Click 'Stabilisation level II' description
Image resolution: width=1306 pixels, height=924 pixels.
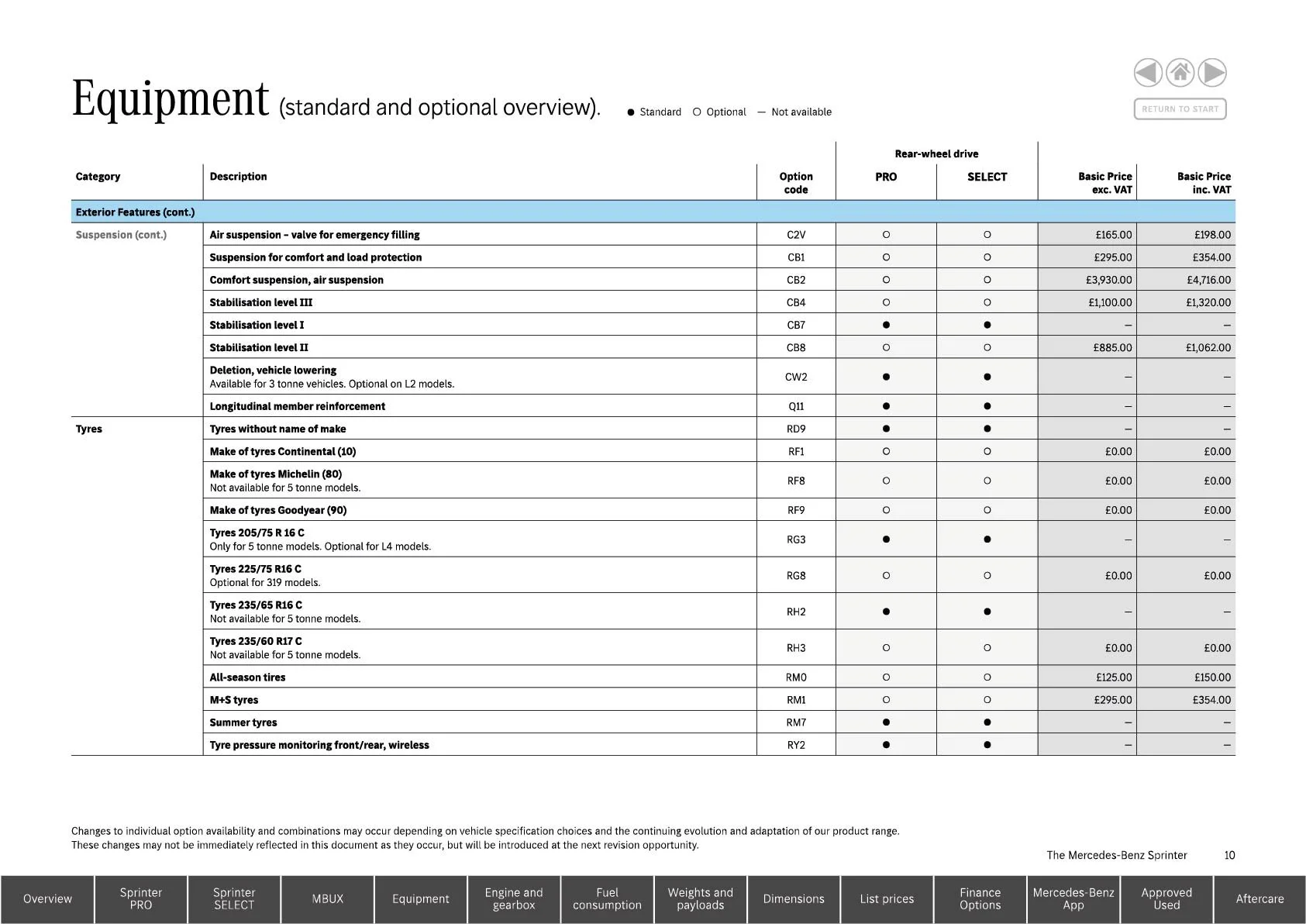click(x=258, y=347)
